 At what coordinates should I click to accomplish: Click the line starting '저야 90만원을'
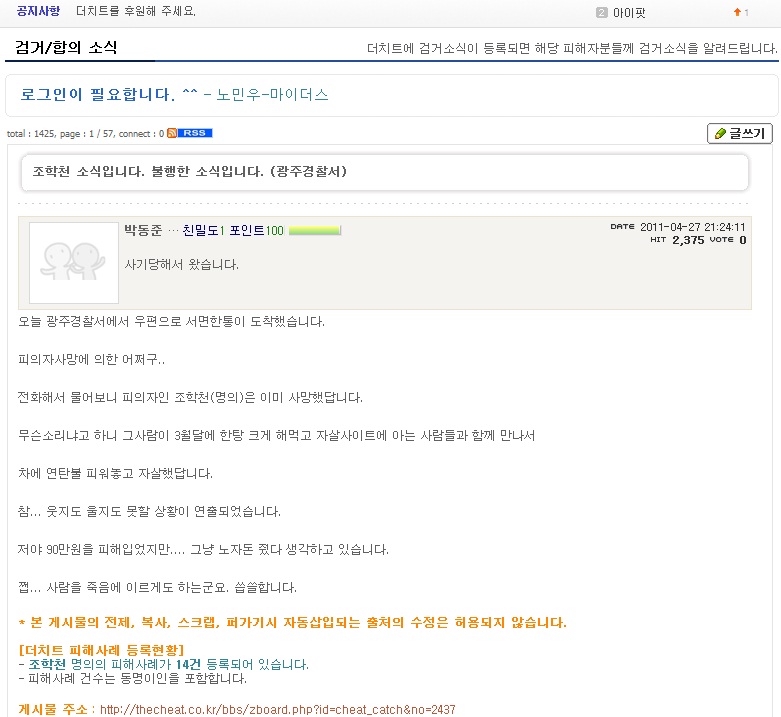pyautogui.click(x=203, y=550)
